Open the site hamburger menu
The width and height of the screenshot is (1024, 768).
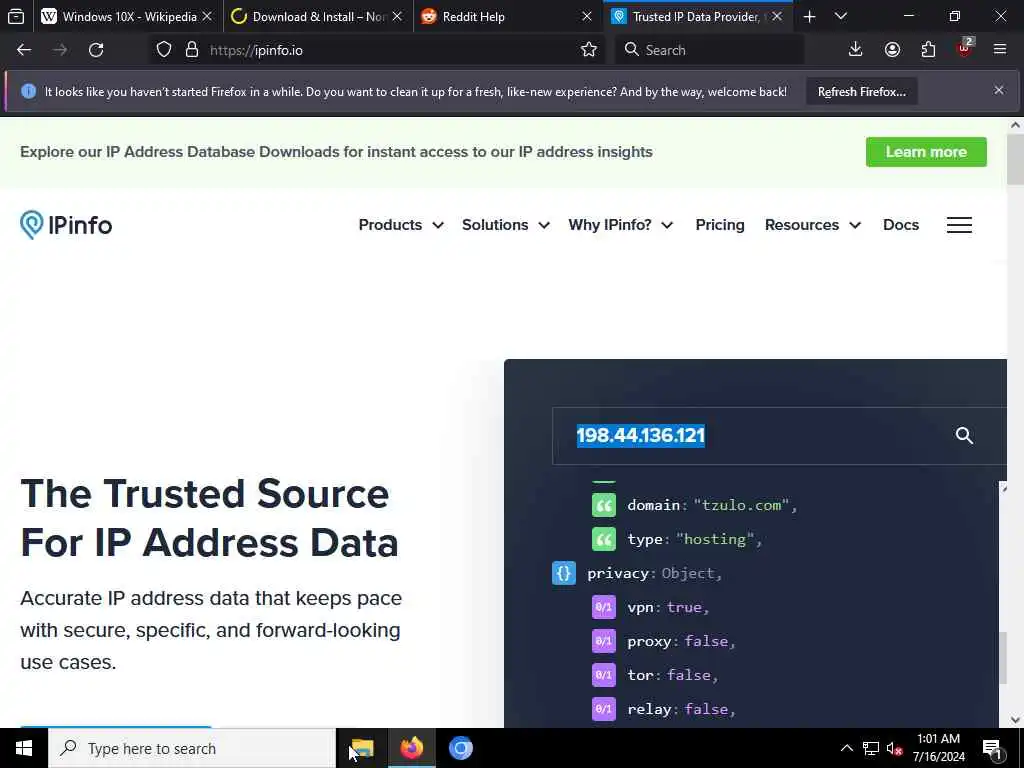(x=959, y=225)
